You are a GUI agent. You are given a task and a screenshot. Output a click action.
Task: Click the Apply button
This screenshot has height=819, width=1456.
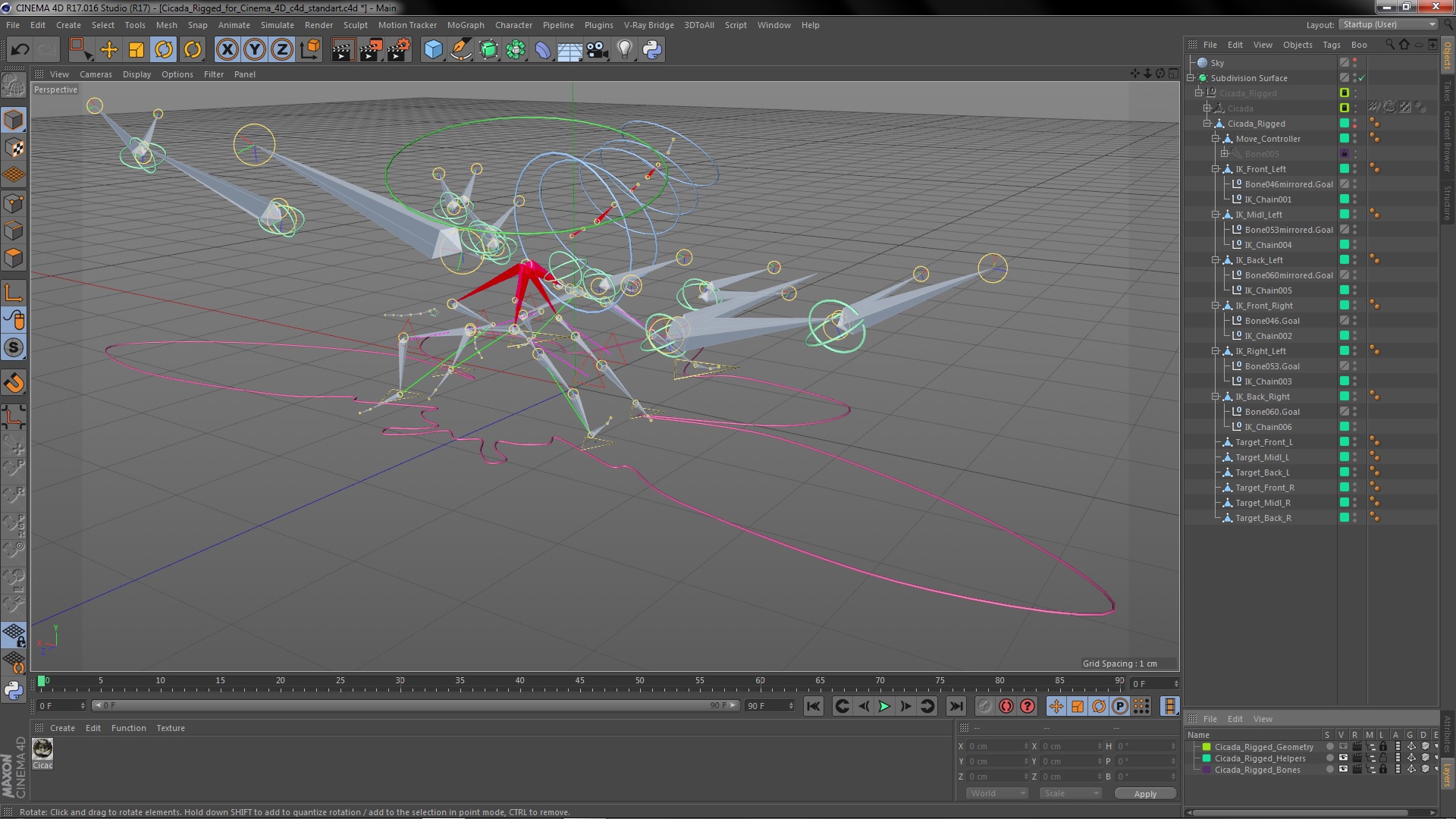1145,794
